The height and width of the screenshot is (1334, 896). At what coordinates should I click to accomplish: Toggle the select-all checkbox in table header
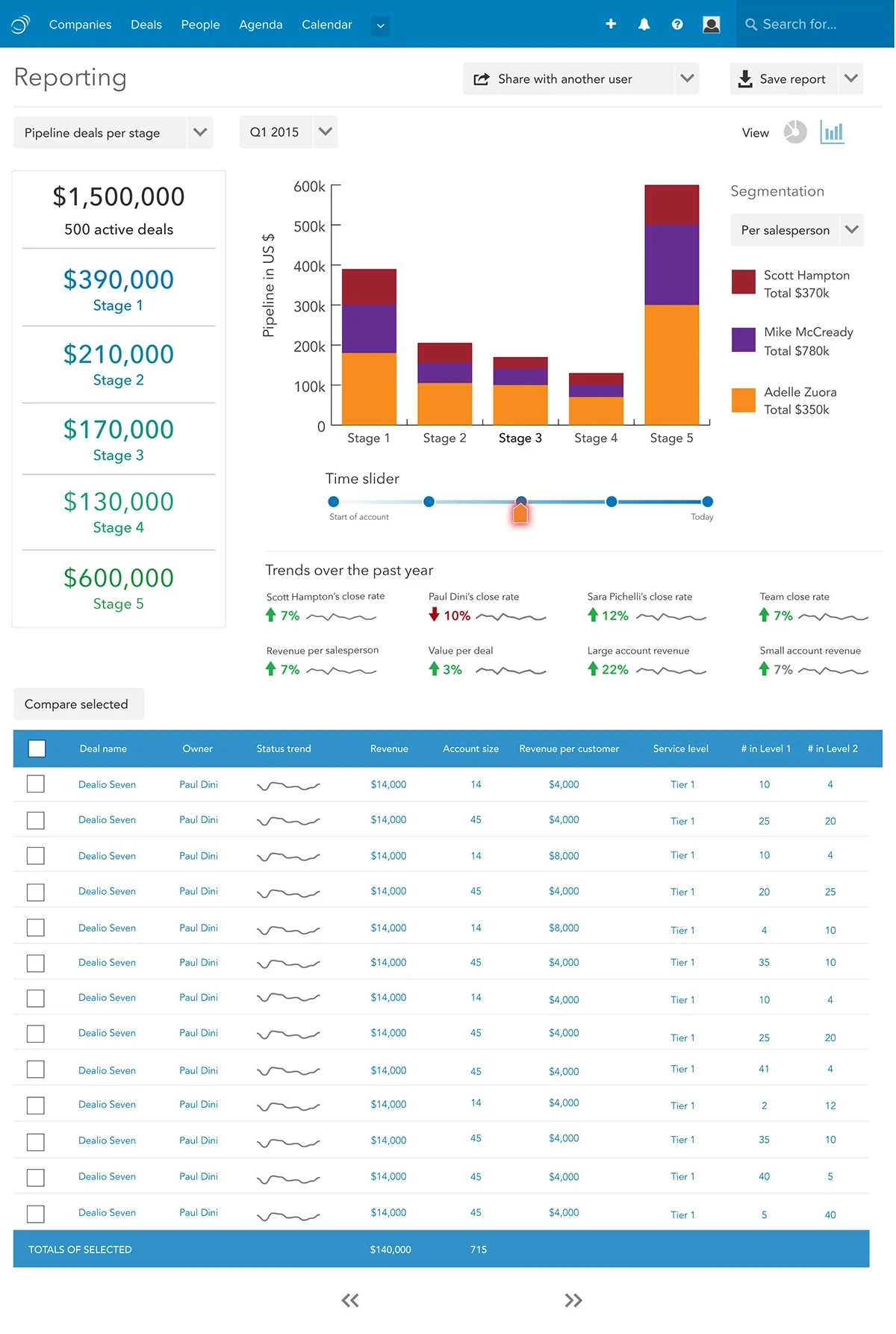click(x=37, y=748)
